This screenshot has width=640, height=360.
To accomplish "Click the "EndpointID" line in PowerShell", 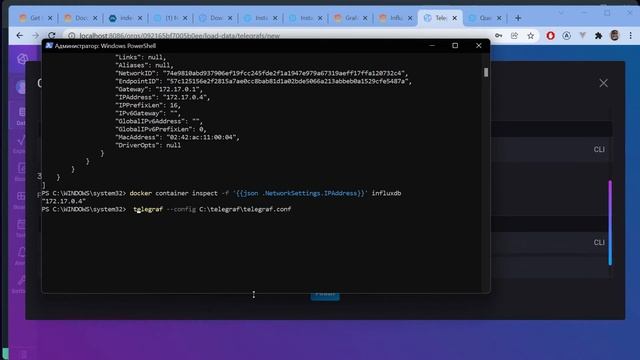I will tap(264, 82).
